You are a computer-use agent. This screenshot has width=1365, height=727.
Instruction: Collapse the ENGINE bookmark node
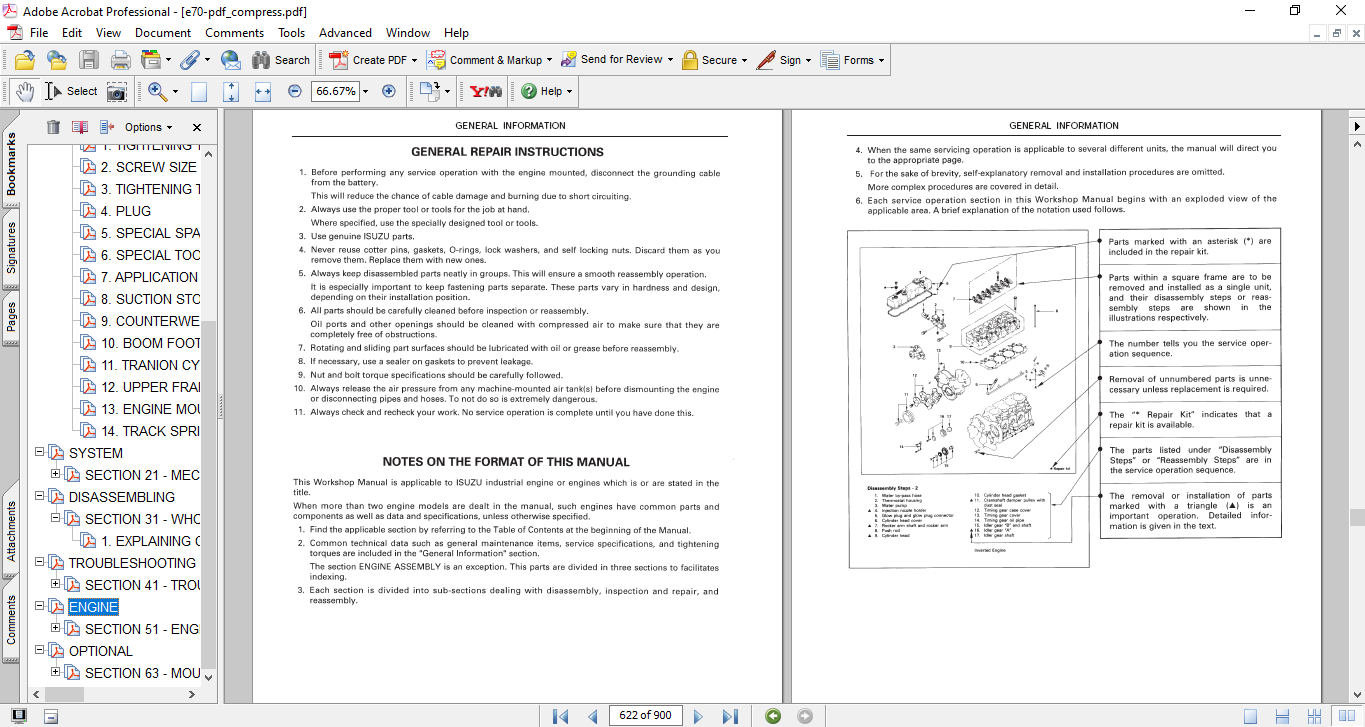pyautogui.click(x=40, y=607)
